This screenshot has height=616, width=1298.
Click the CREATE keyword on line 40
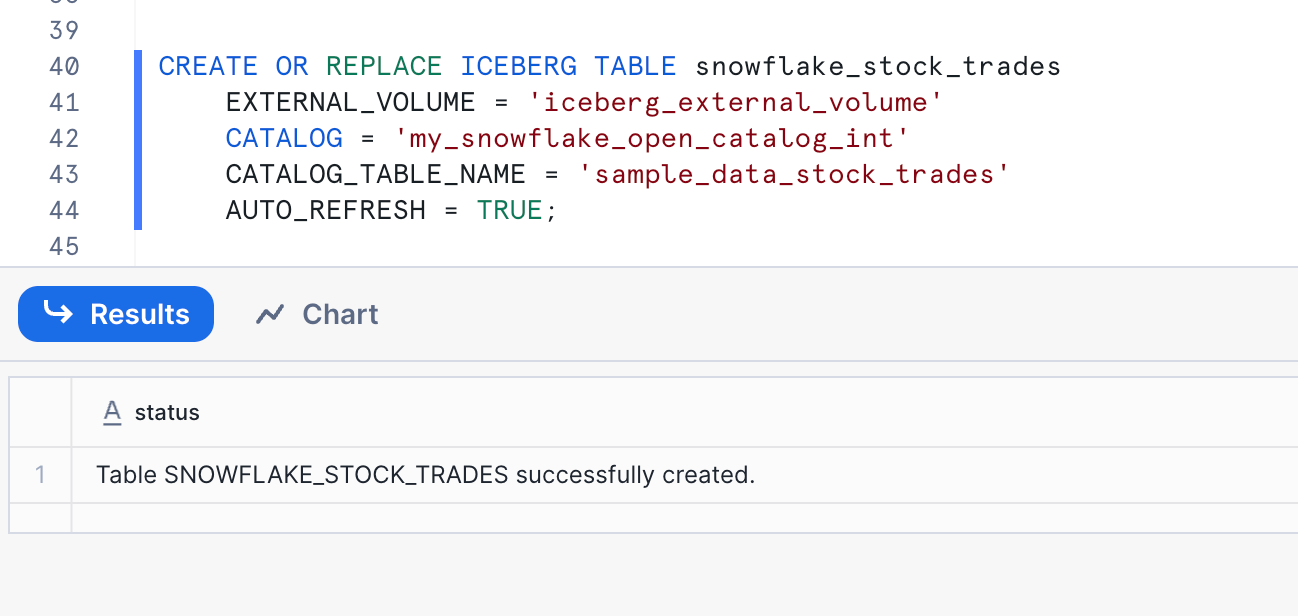point(208,67)
